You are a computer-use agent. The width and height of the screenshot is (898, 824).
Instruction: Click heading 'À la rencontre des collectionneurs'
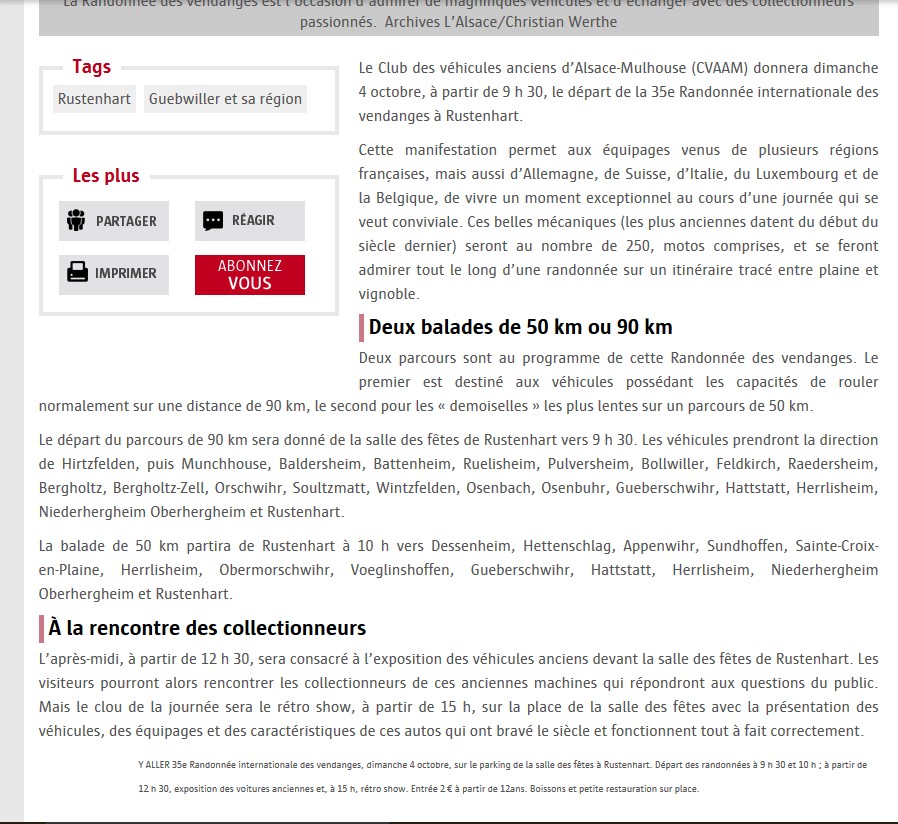207,628
